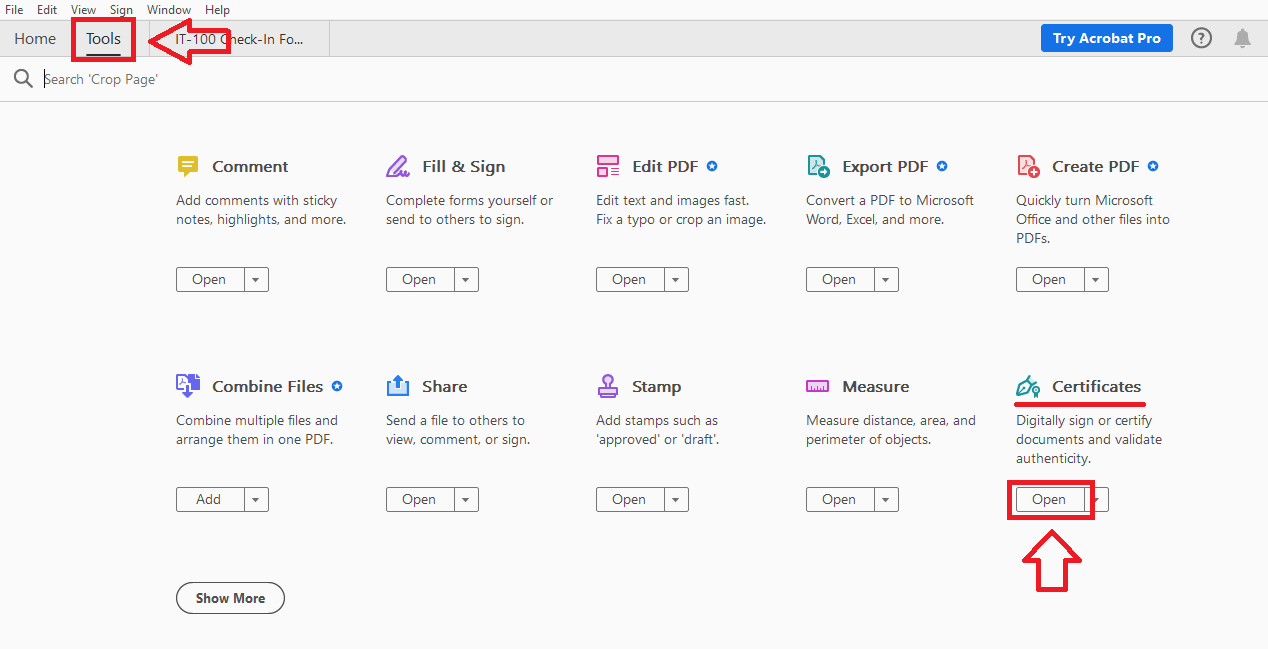Select the Certificates signing icon
Viewport: 1268px width, 649px height.
[1027, 385]
